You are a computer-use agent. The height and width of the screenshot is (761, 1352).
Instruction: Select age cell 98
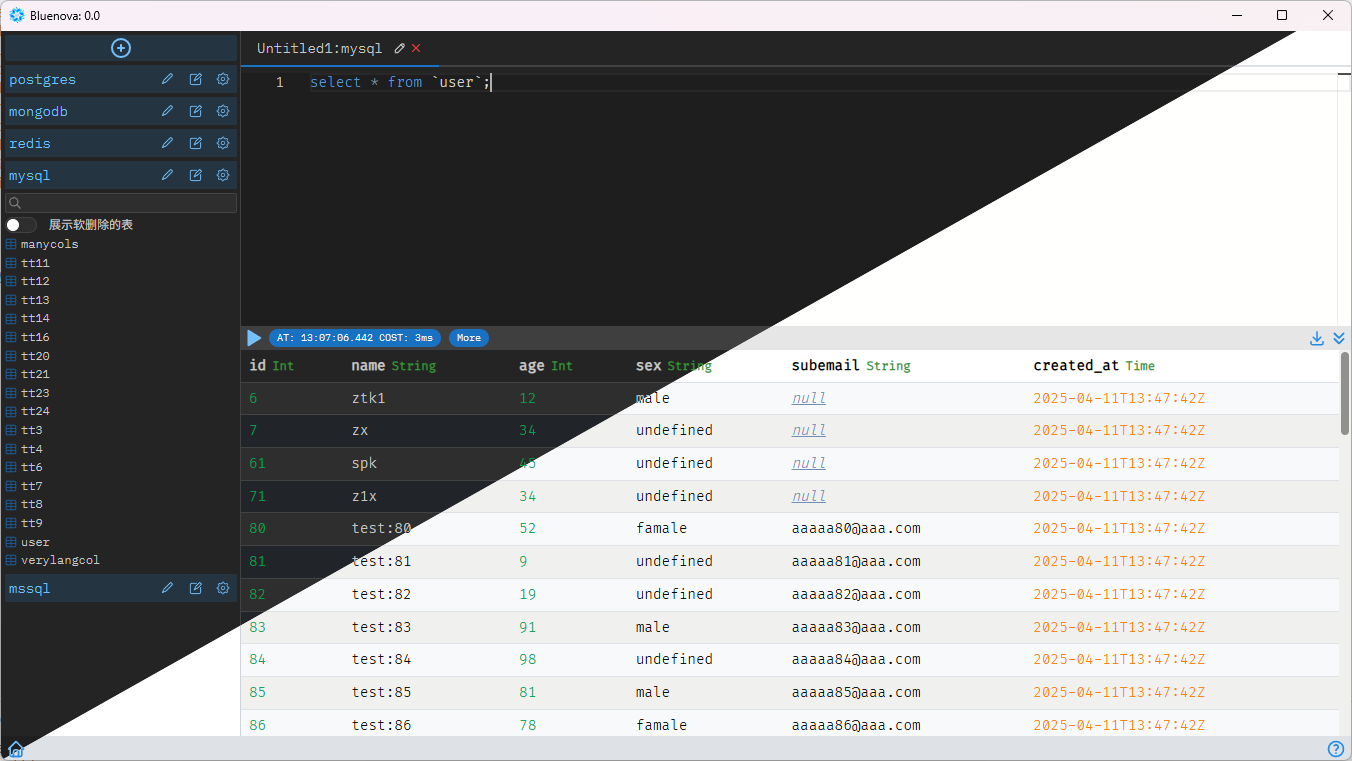(x=527, y=659)
